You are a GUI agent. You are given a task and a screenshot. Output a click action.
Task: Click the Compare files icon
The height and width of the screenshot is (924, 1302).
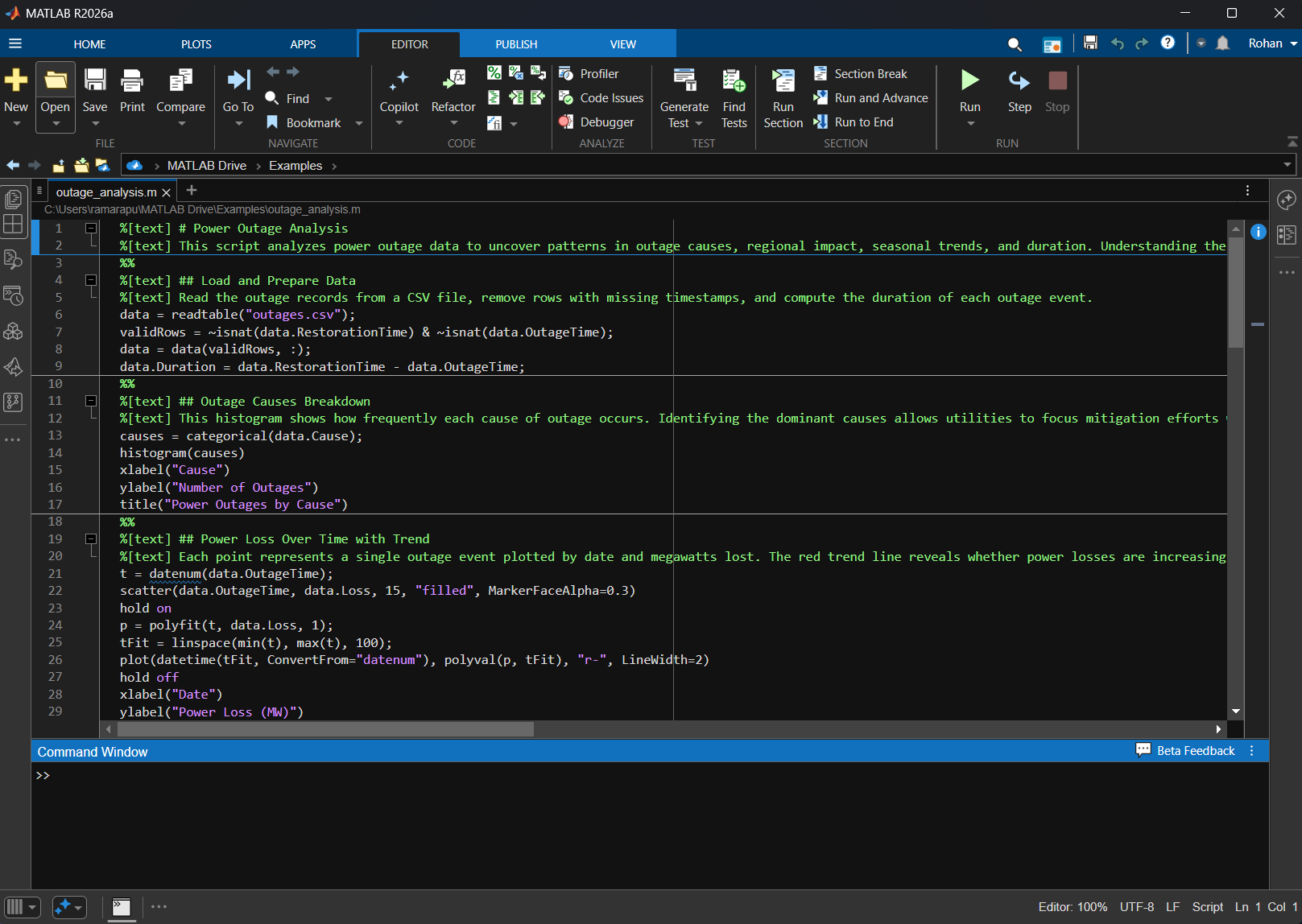180,80
